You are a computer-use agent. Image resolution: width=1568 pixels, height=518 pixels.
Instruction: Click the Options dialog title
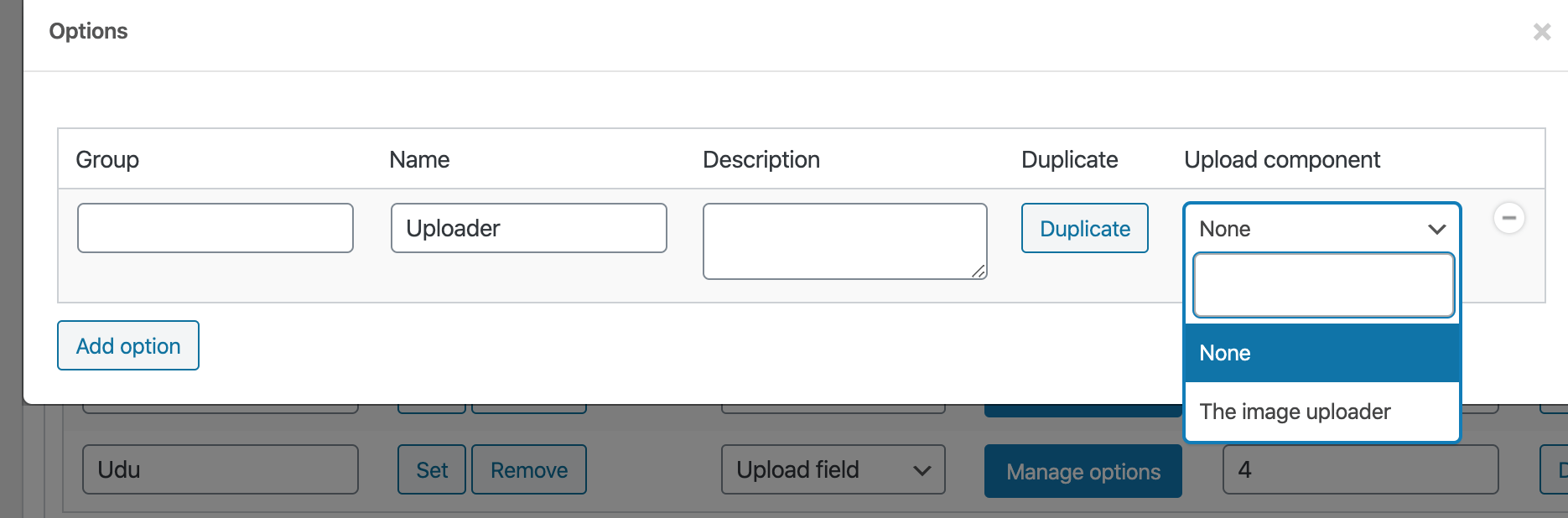coord(88,31)
